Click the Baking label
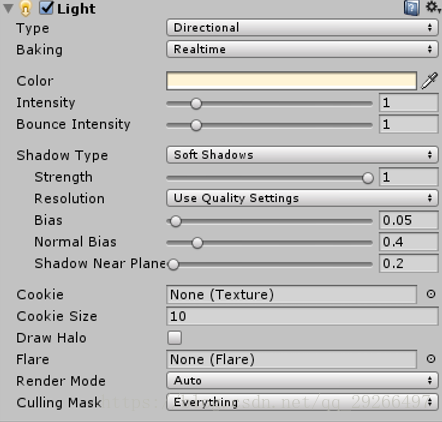Viewport: 442px width, 422px height. click(39, 50)
